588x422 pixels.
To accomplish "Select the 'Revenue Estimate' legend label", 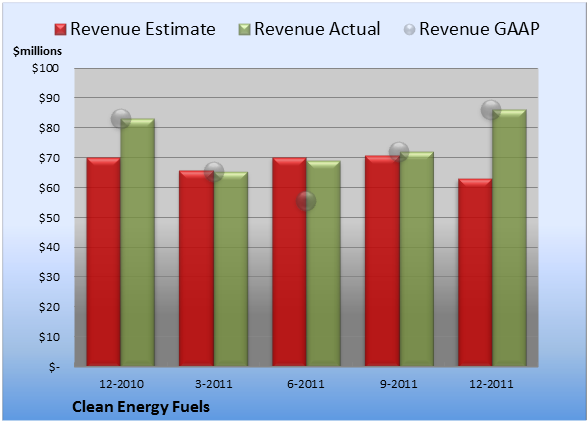I will 143,29.
